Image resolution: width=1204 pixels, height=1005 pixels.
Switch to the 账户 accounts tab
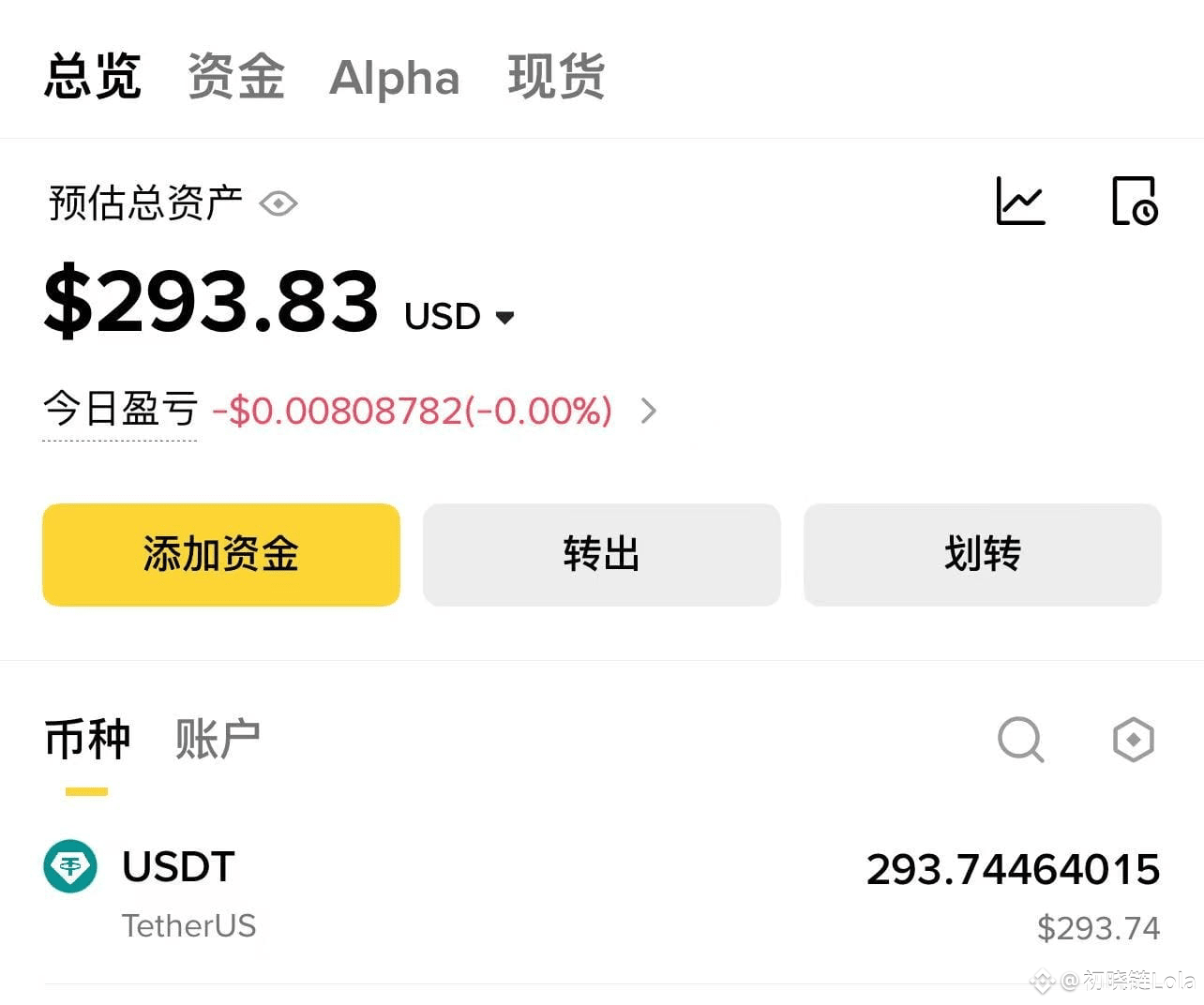coord(218,740)
